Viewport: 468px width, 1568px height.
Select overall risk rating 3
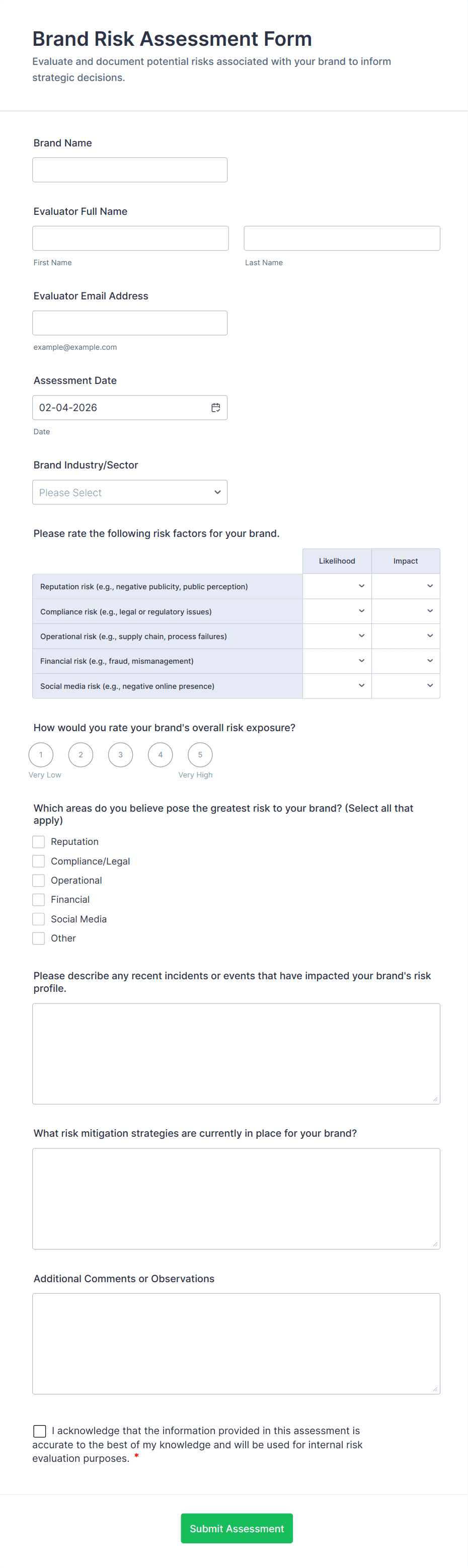click(120, 755)
